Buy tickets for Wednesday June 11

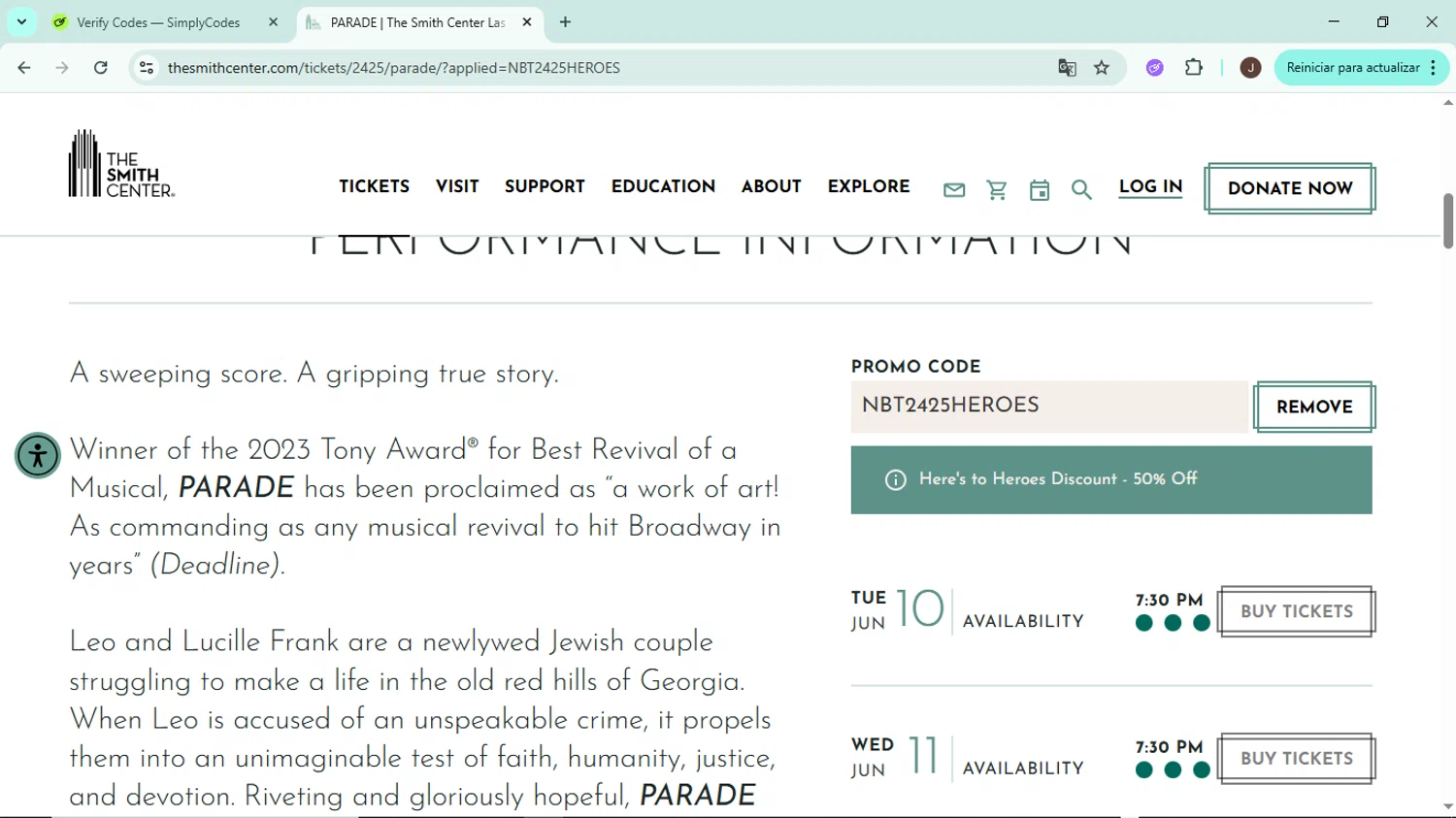(1297, 759)
